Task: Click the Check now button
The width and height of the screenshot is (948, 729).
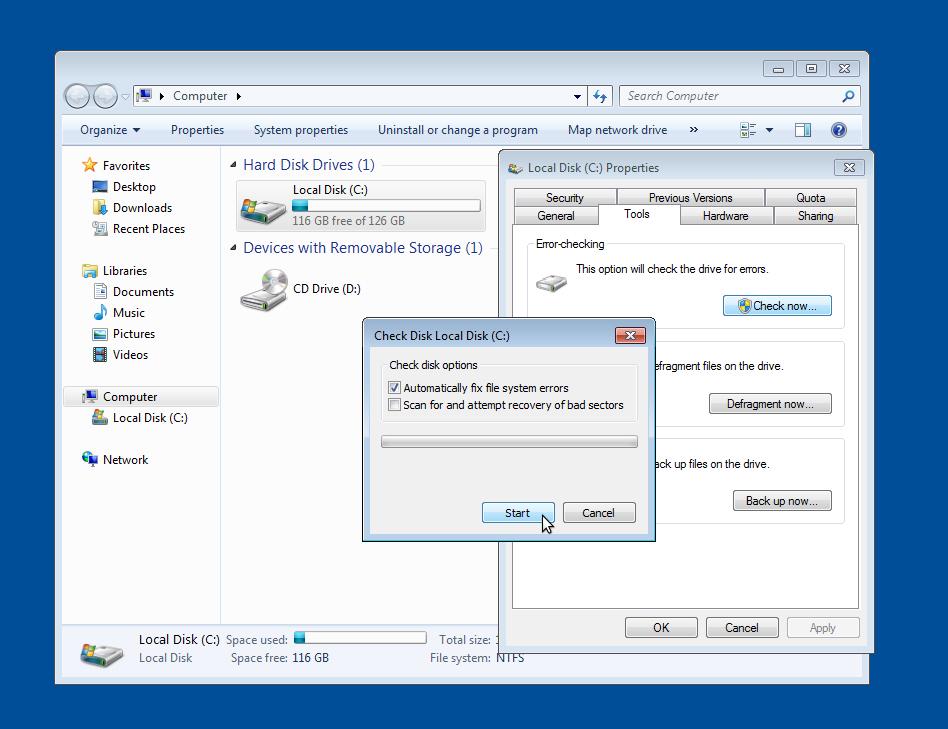Action: pos(778,306)
